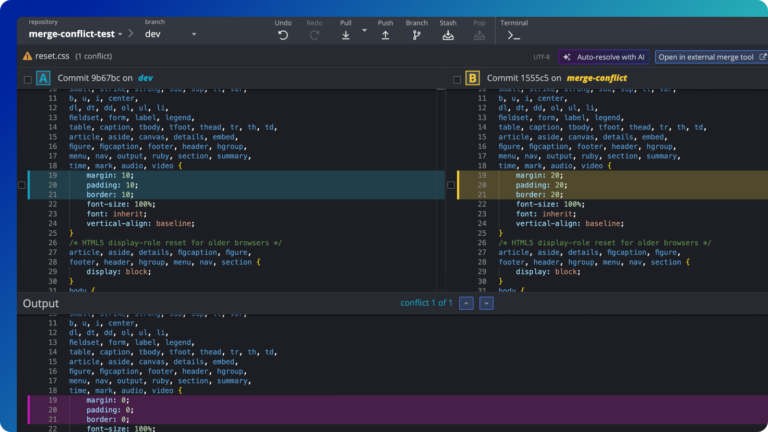768x432 pixels.
Task: Click the Pull icon to fetch changes
Action: (346, 35)
